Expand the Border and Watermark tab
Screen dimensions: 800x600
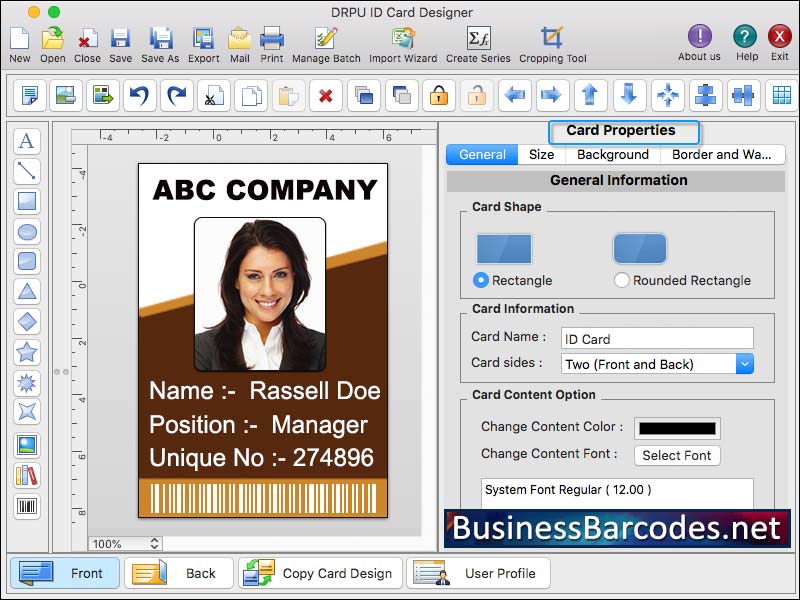(723, 155)
